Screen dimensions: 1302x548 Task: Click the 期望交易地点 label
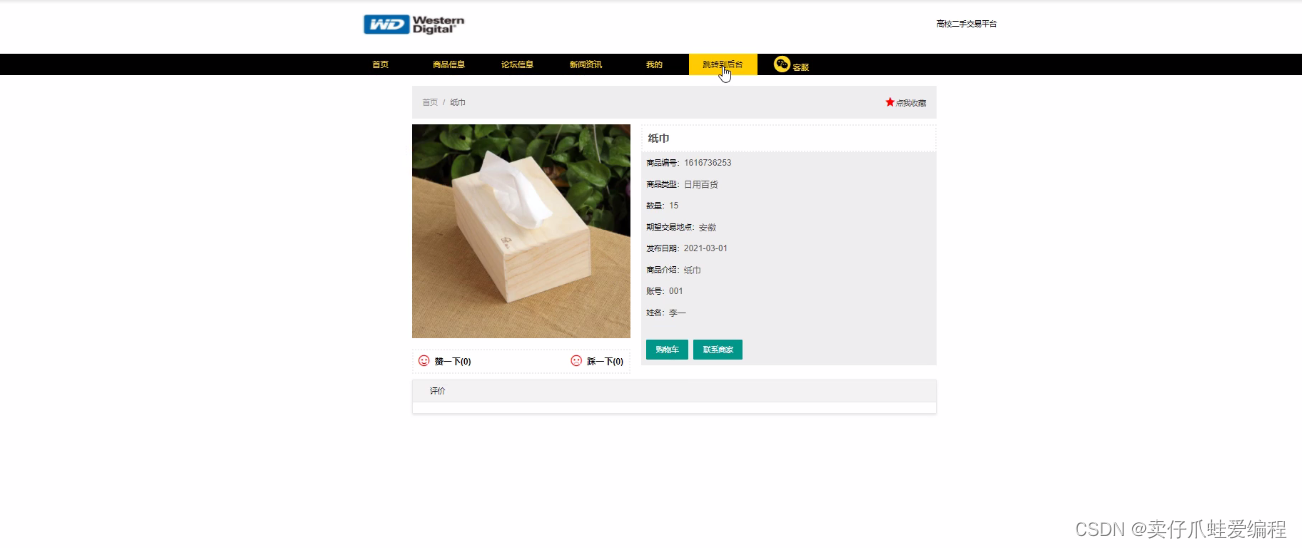tap(670, 228)
